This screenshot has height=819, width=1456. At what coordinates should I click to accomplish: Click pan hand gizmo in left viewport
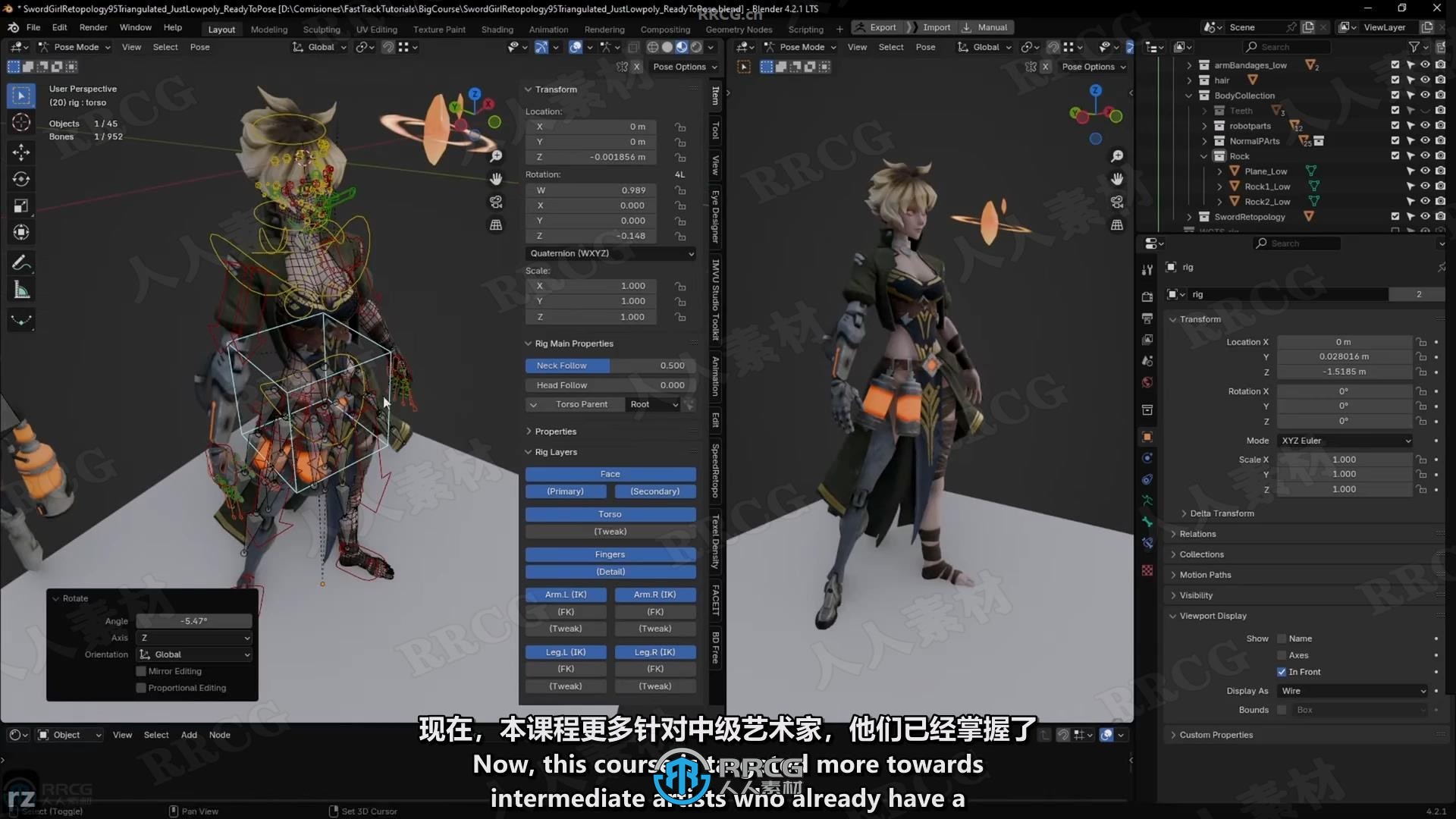pyautogui.click(x=496, y=179)
